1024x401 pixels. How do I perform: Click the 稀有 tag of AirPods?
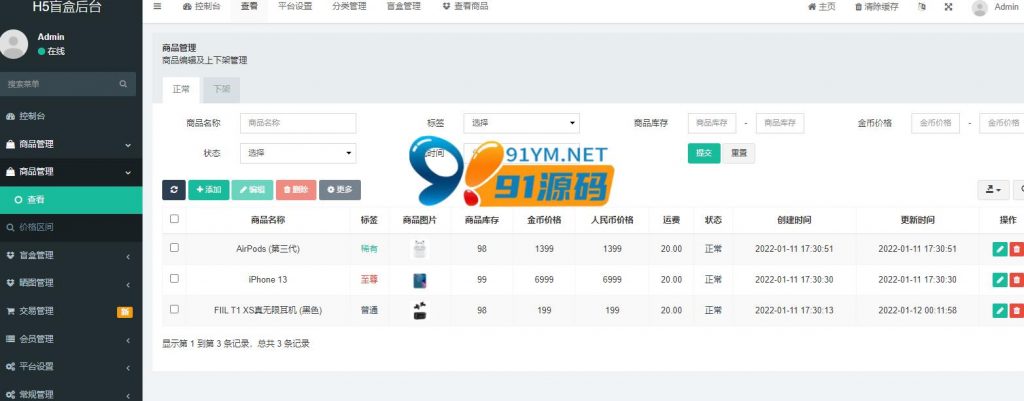point(369,249)
